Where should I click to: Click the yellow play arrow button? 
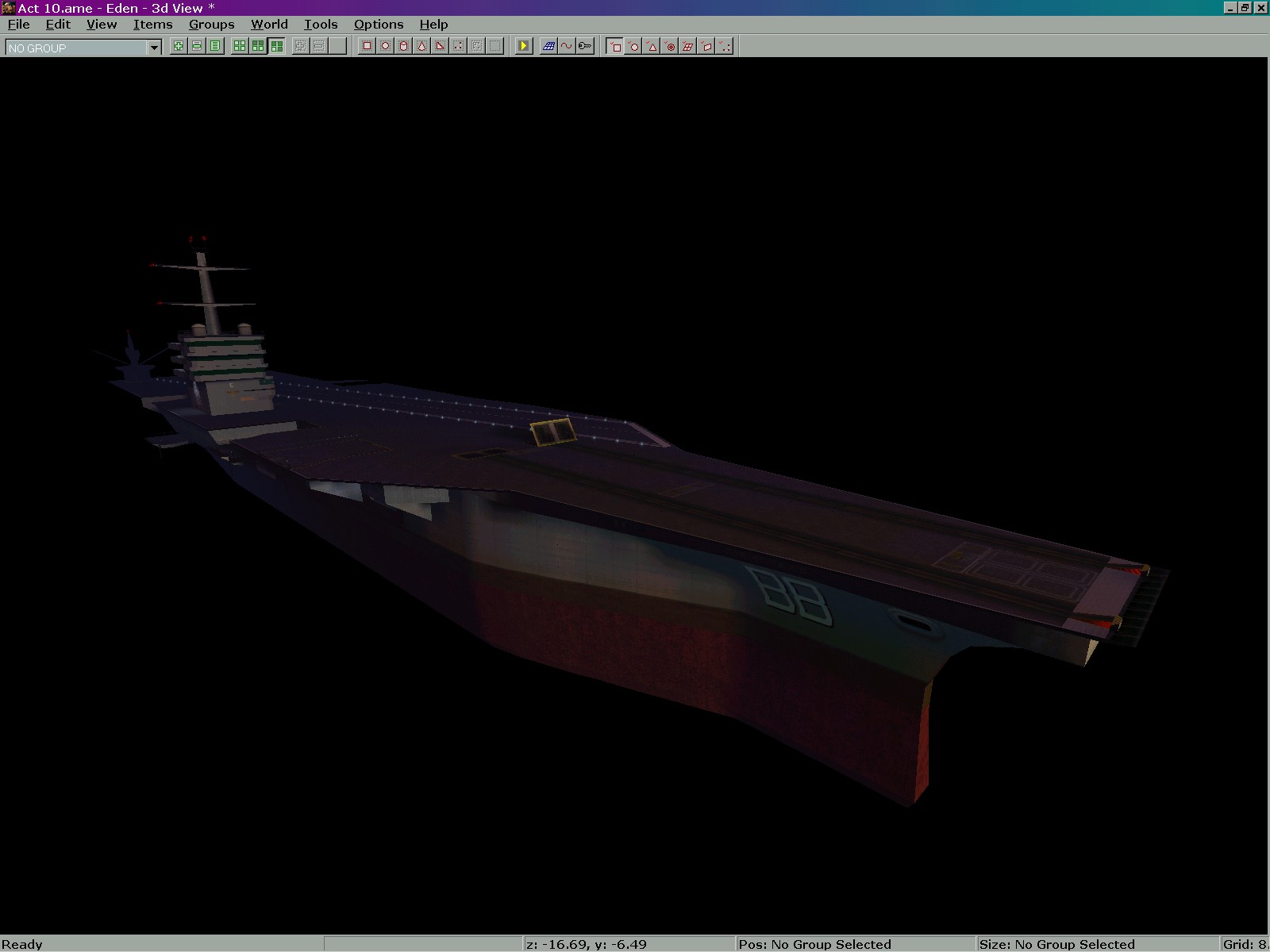coord(523,46)
